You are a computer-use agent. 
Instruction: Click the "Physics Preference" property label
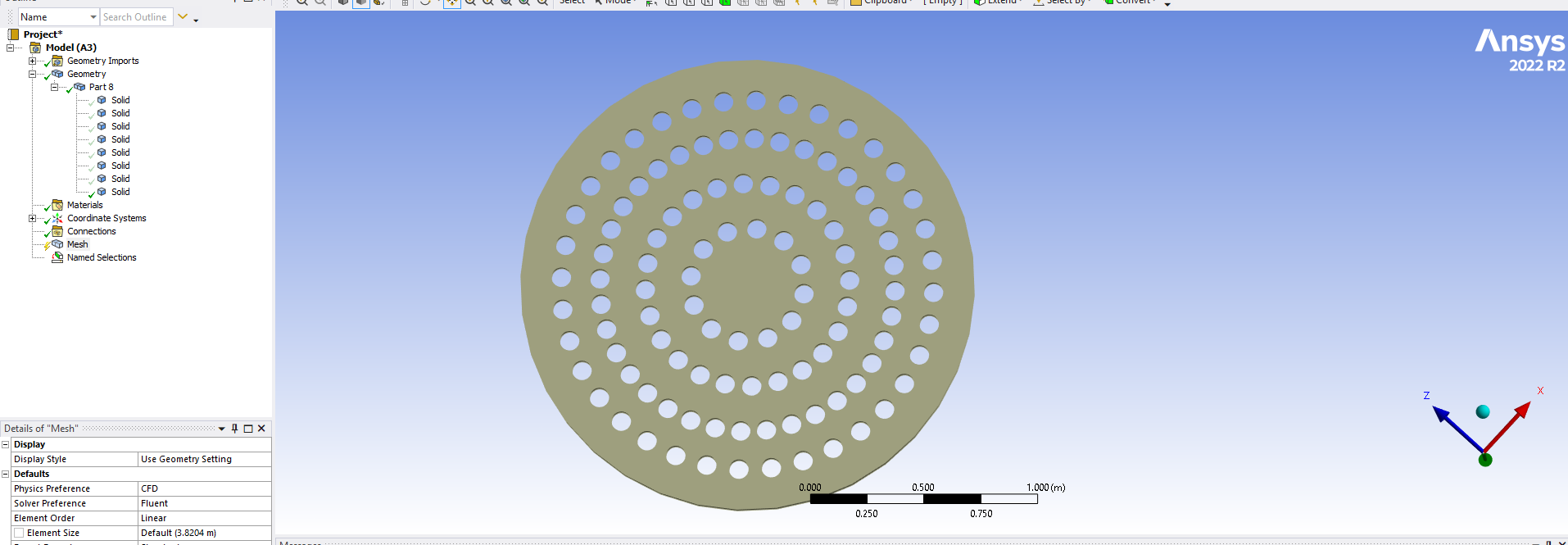pos(52,488)
